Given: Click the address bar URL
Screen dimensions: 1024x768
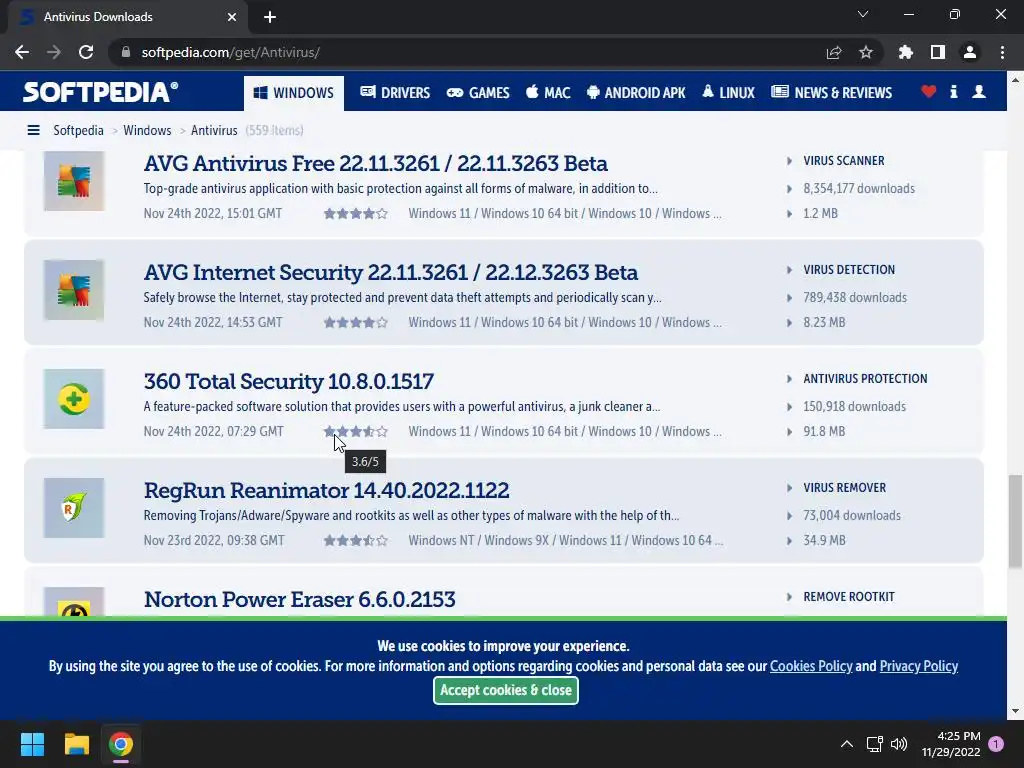Looking at the screenshot, I should click(x=231, y=52).
